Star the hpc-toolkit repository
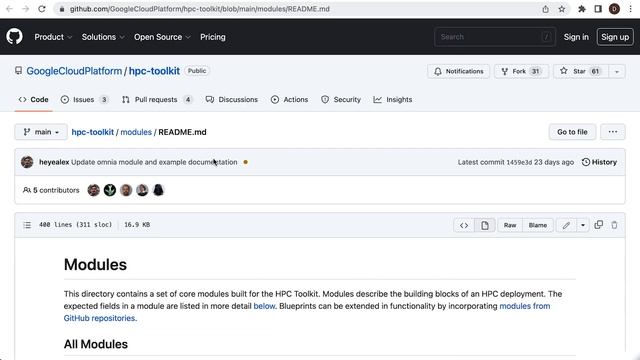Viewport: 640px width, 360px height. coord(581,71)
